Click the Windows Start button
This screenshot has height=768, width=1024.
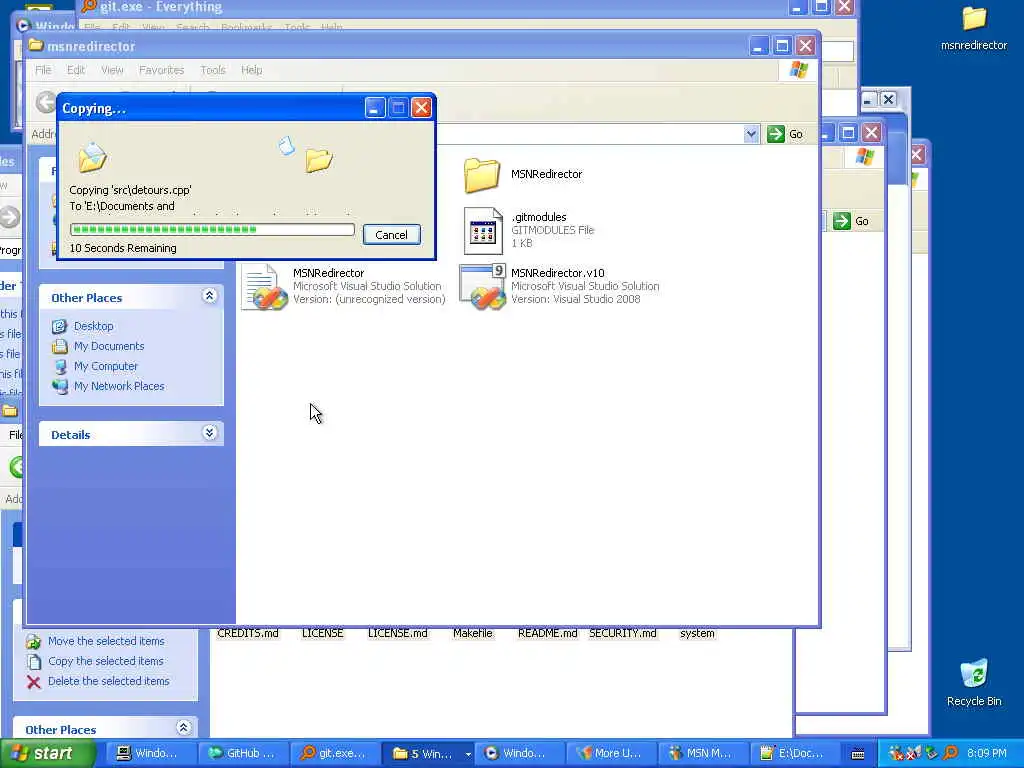(x=47, y=754)
